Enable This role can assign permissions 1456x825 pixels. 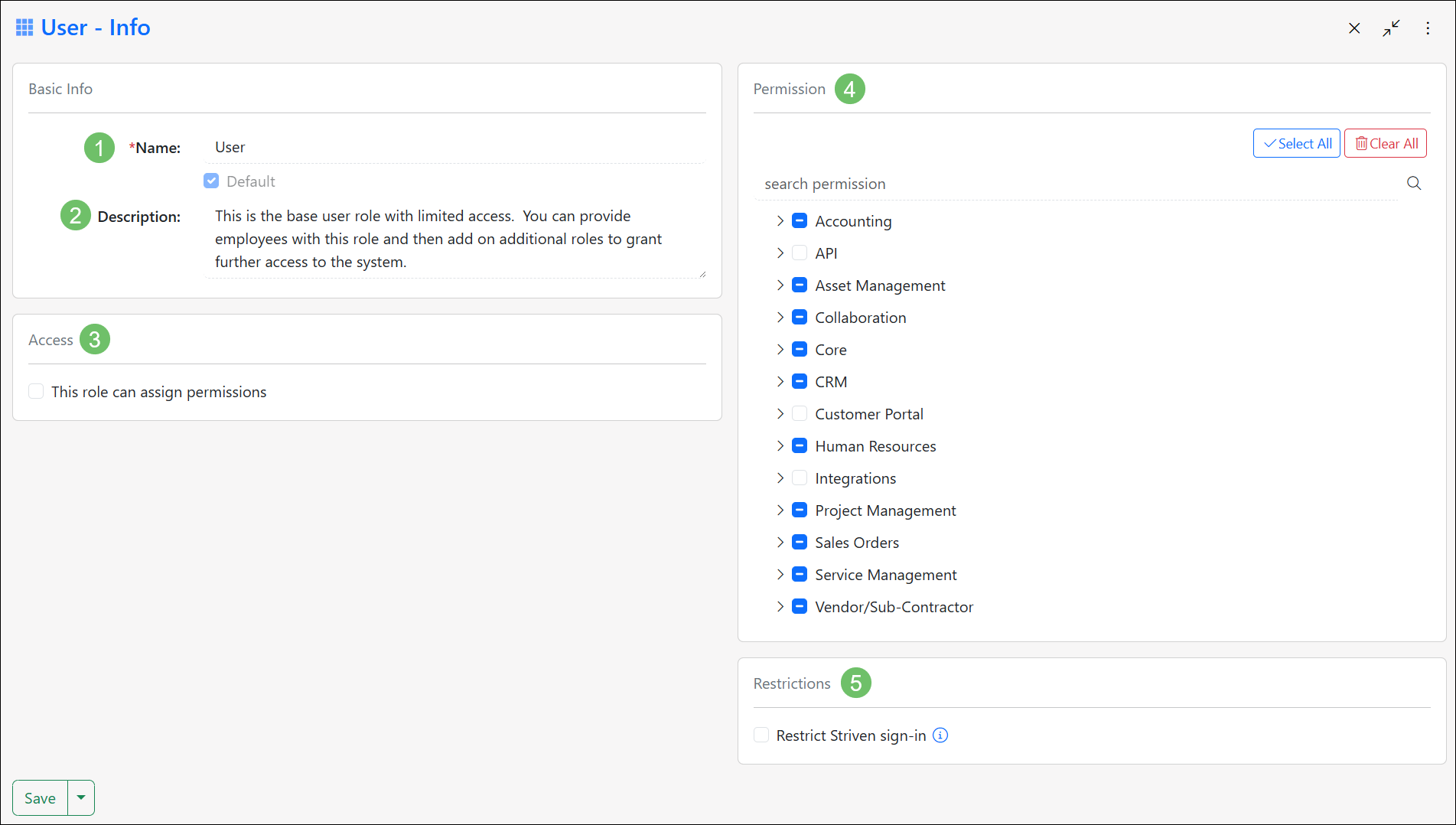(36, 391)
